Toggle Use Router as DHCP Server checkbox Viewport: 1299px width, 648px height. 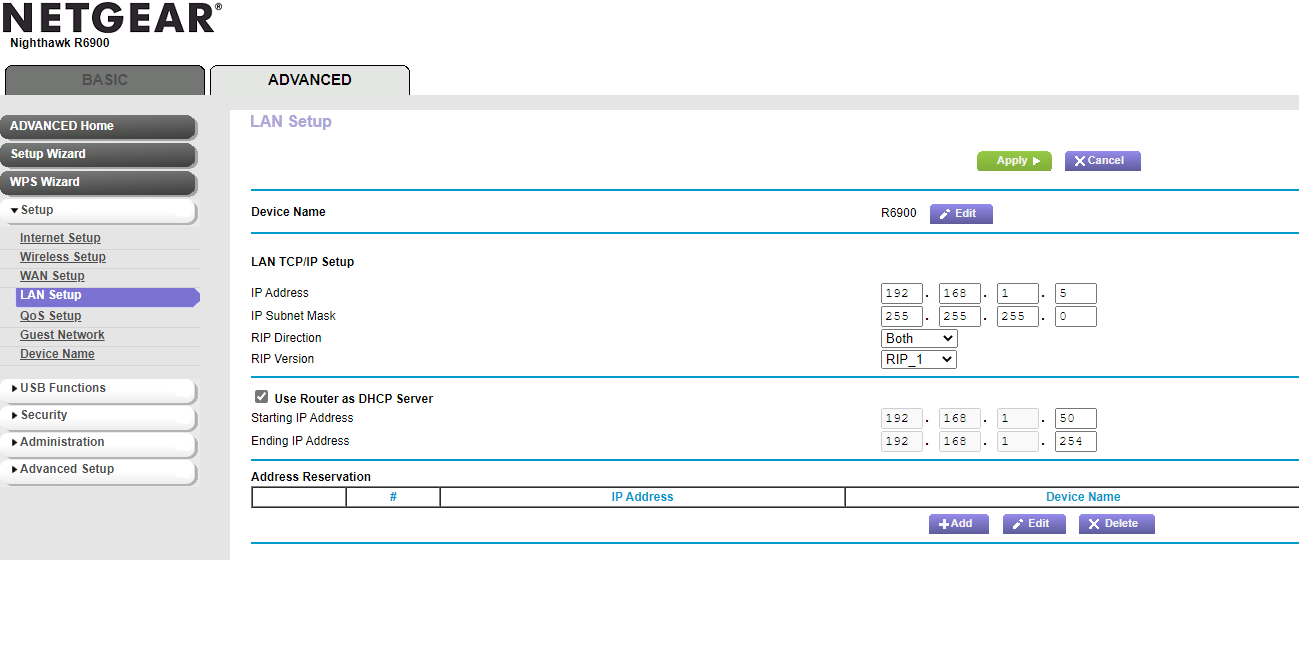click(x=260, y=396)
